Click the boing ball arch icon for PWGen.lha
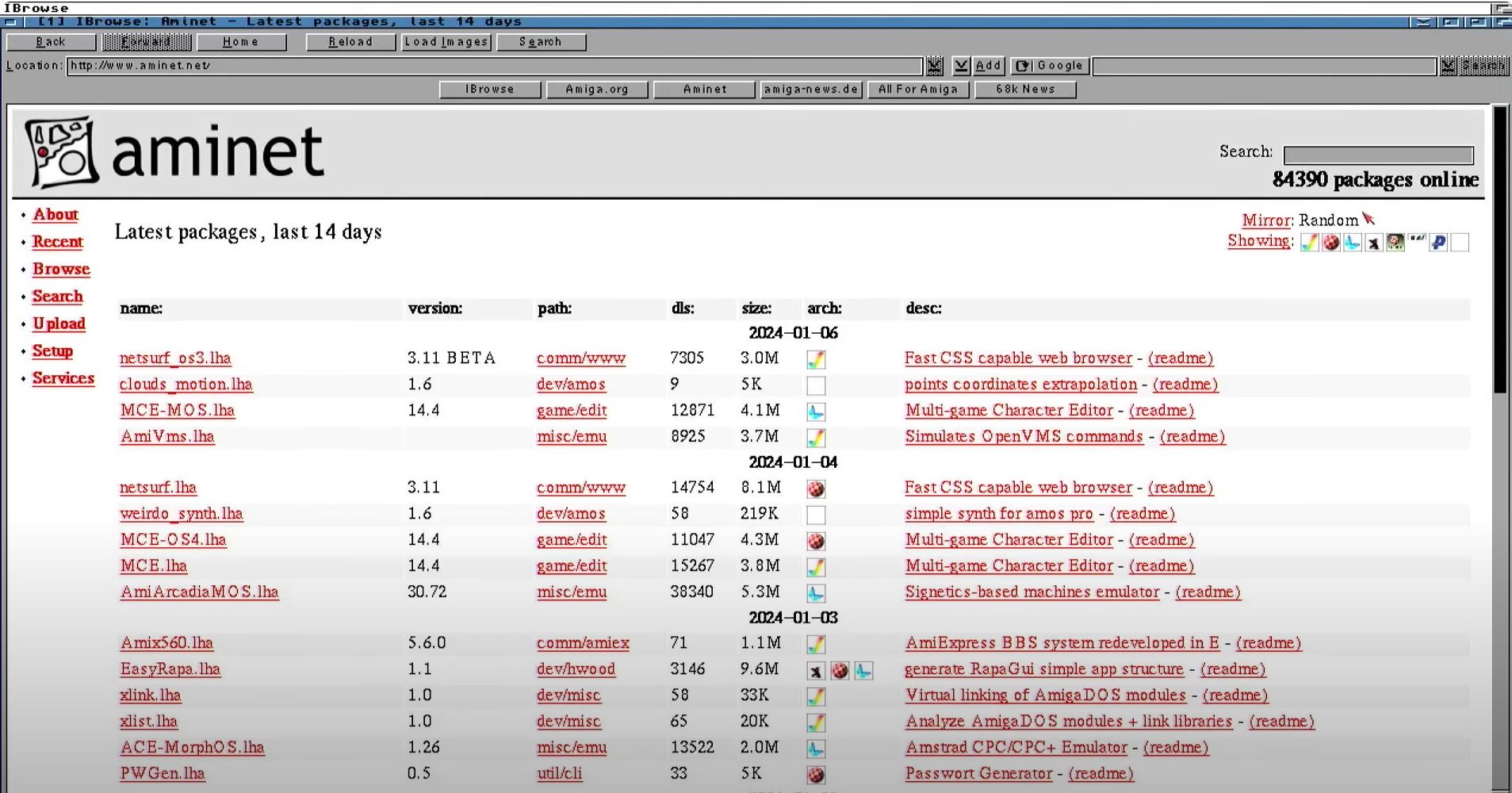 click(x=816, y=775)
